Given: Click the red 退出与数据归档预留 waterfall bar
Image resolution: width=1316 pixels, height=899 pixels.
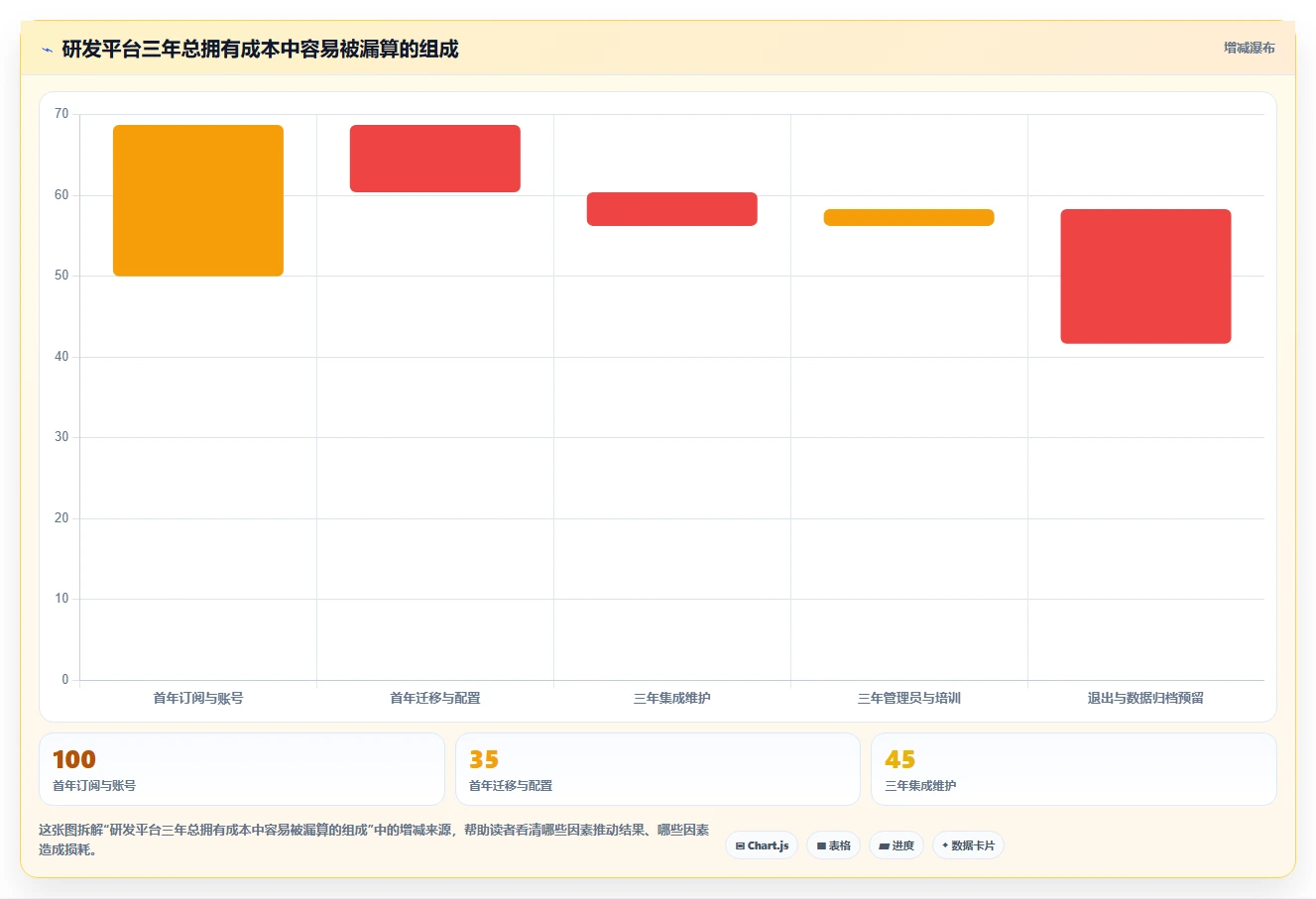Looking at the screenshot, I should tap(1145, 277).
